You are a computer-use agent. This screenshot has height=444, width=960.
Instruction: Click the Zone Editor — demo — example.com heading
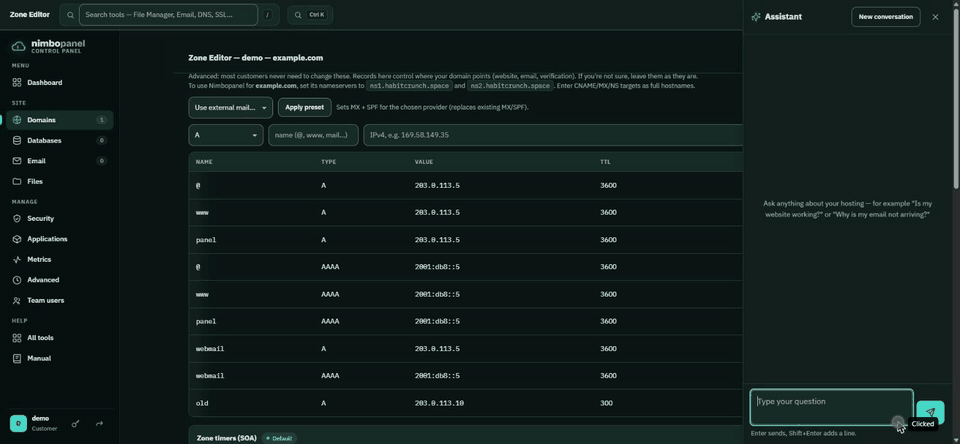click(x=255, y=58)
